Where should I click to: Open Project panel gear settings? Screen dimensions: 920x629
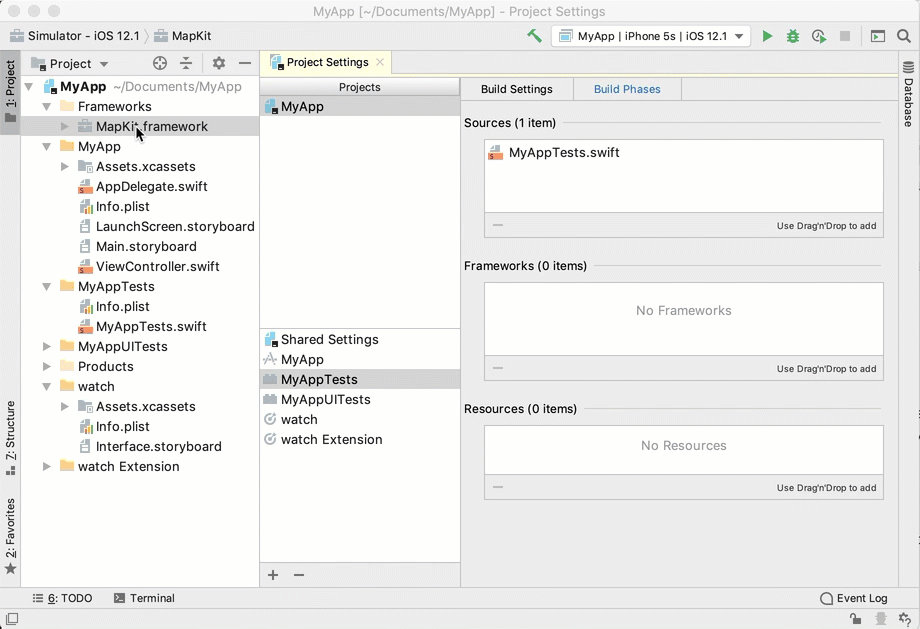point(218,63)
